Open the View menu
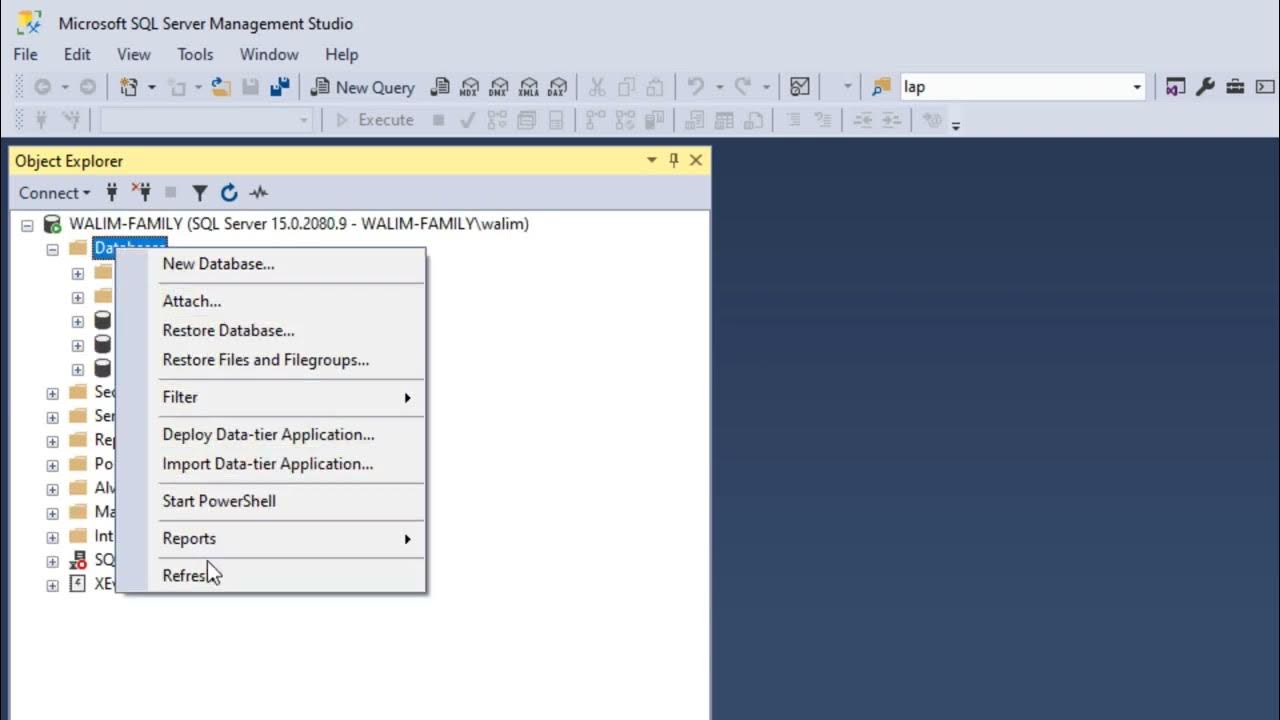The height and width of the screenshot is (720, 1280). [133, 54]
